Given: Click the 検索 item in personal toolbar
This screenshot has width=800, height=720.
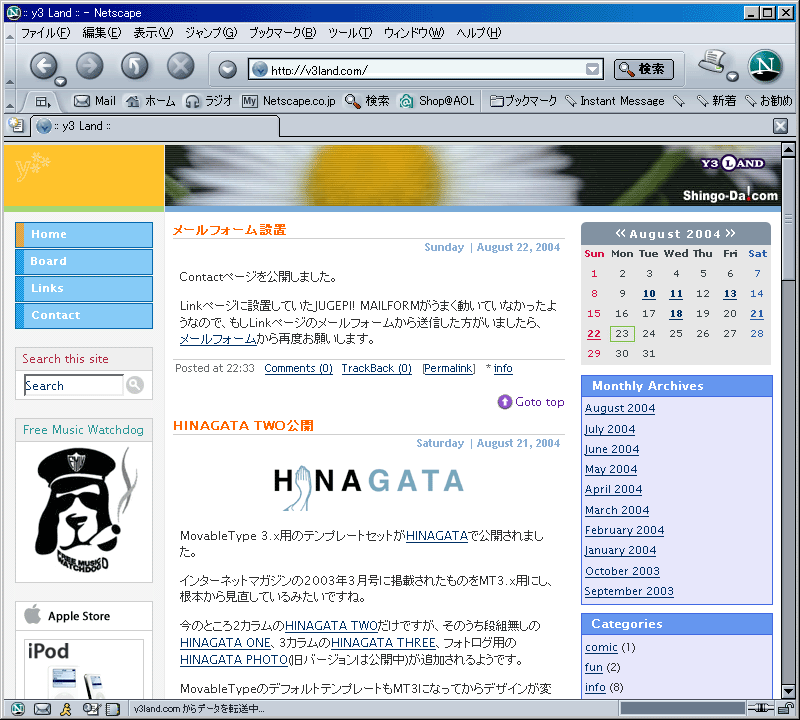Looking at the screenshot, I should [x=367, y=101].
